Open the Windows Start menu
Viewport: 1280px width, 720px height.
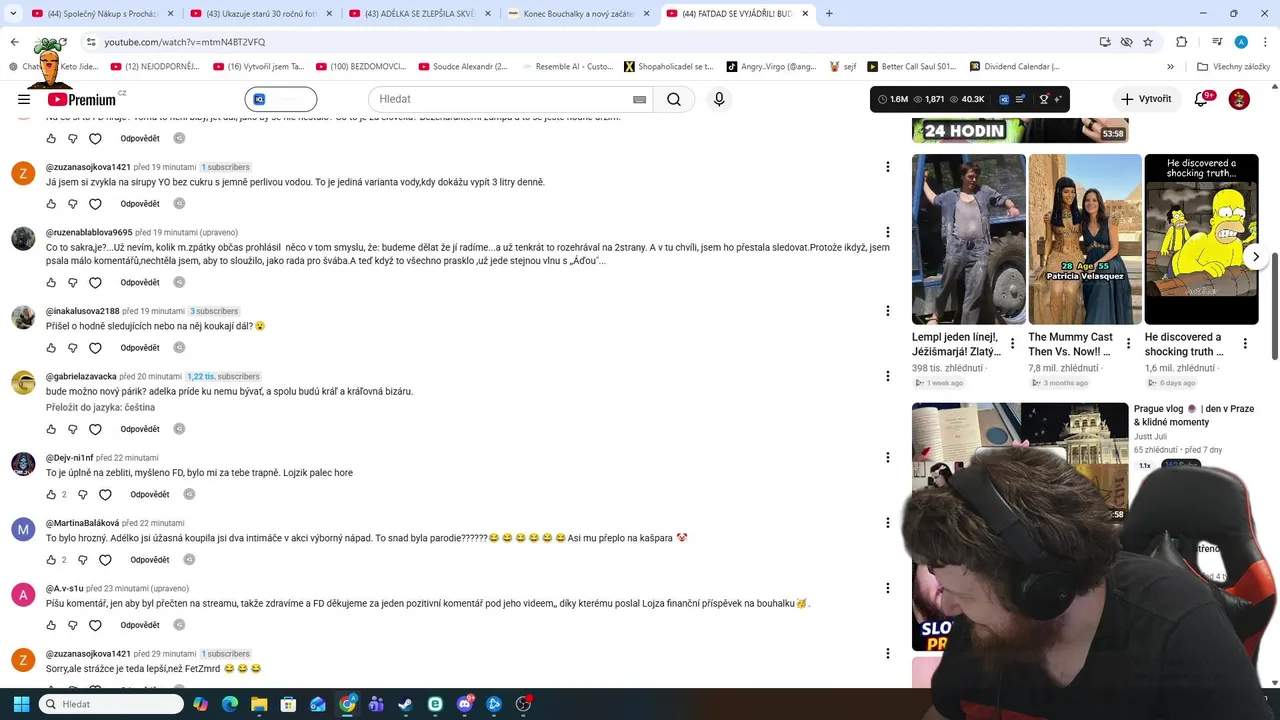pos(20,704)
